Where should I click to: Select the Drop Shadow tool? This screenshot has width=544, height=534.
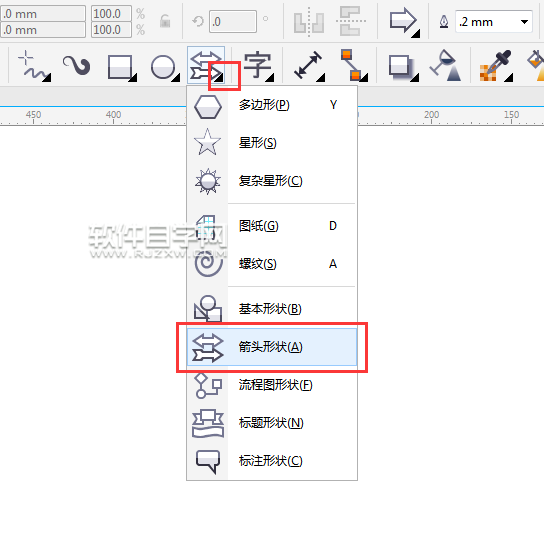402,67
